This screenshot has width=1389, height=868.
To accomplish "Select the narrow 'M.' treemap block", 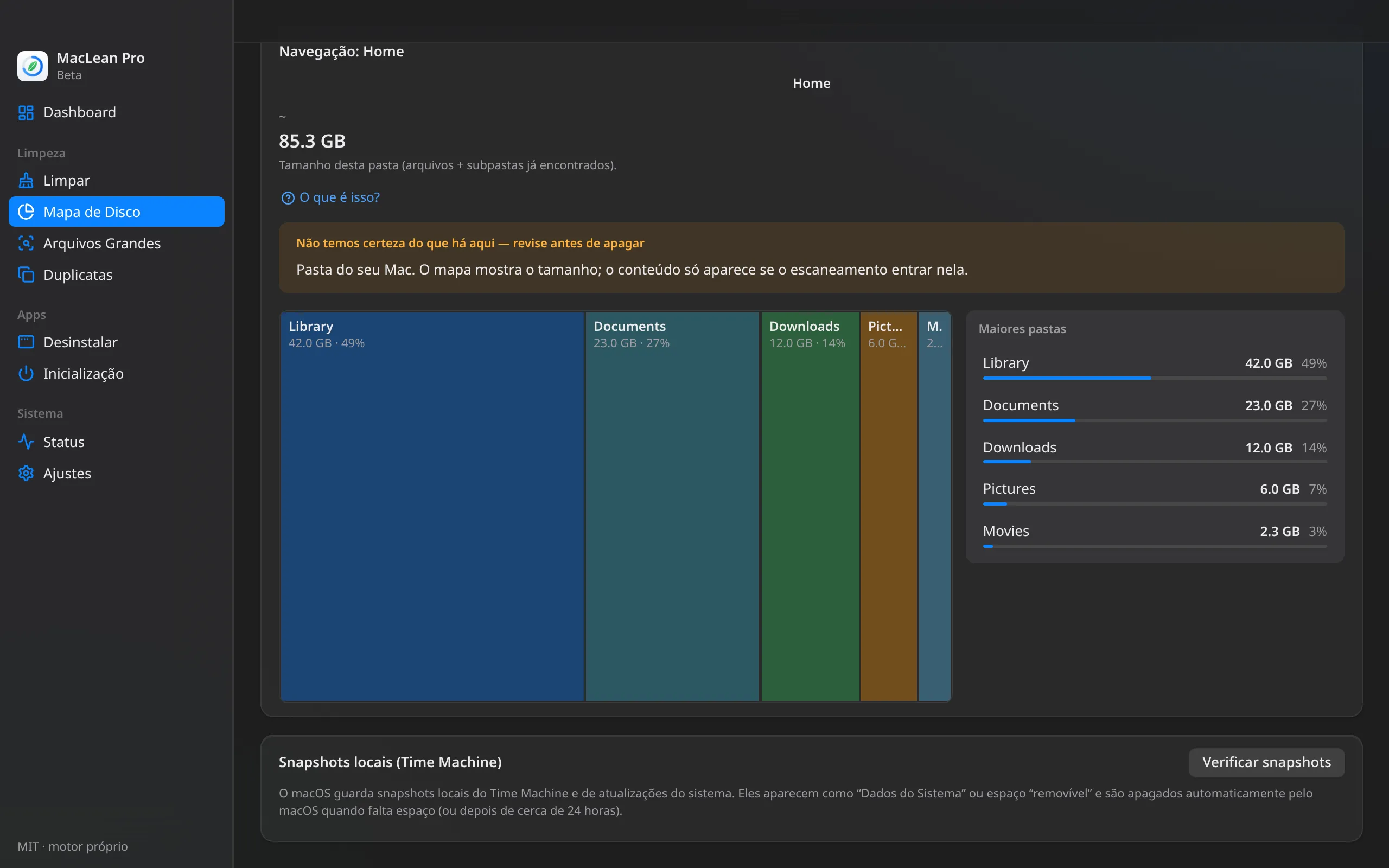I will 934,506.
